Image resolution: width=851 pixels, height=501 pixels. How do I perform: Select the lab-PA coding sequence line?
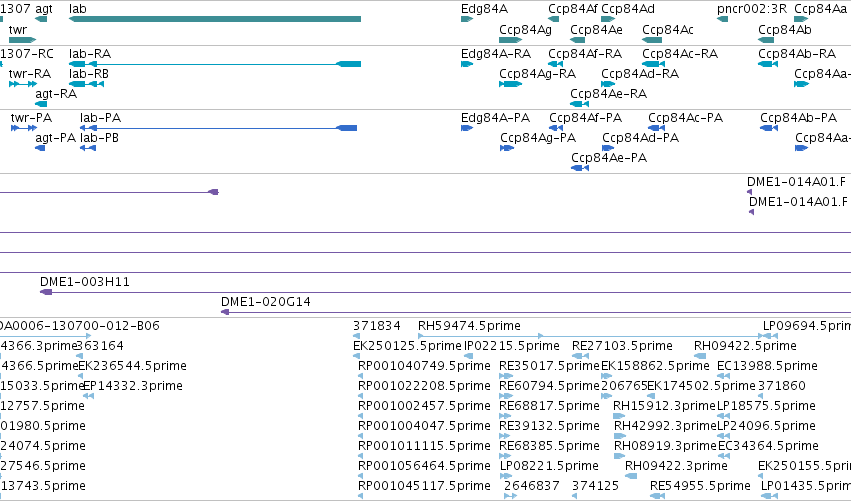(x=218, y=128)
